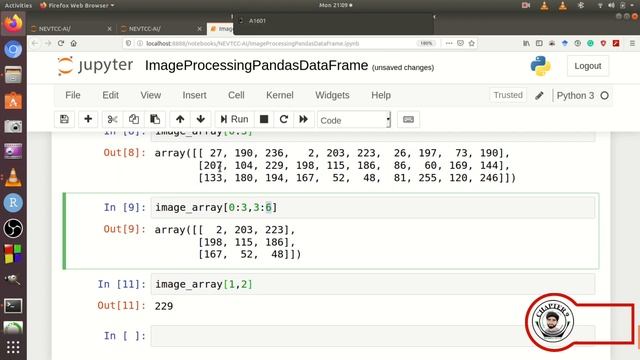Open the command palette keyboard icon
The height and width of the screenshot is (360, 640).
click(408, 119)
